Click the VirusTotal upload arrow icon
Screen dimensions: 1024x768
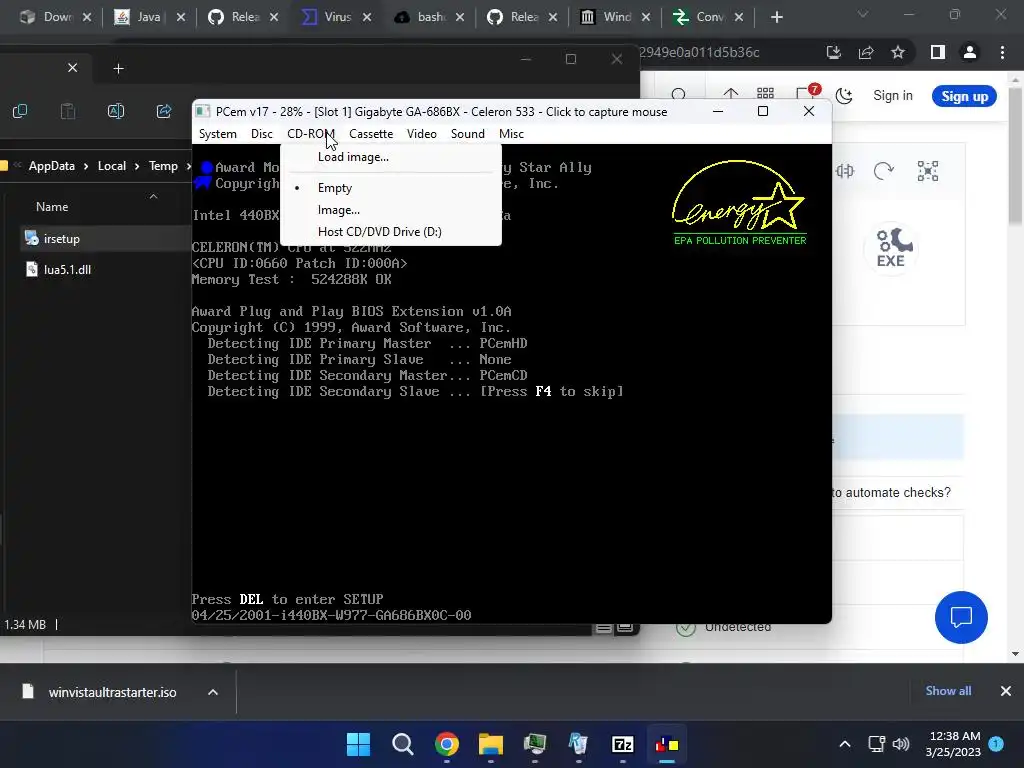[x=730, y=95]
